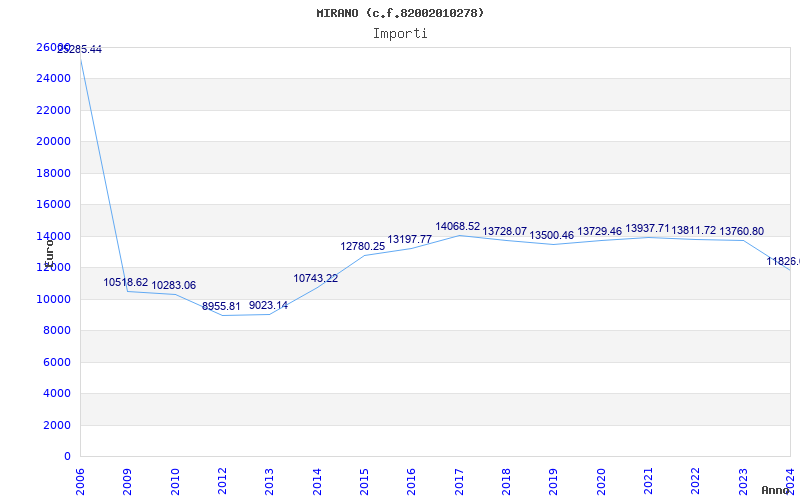The width and height of the screenshot is (800, 500).
Task: Click the data label 8955.81
Action: (221, 306)
